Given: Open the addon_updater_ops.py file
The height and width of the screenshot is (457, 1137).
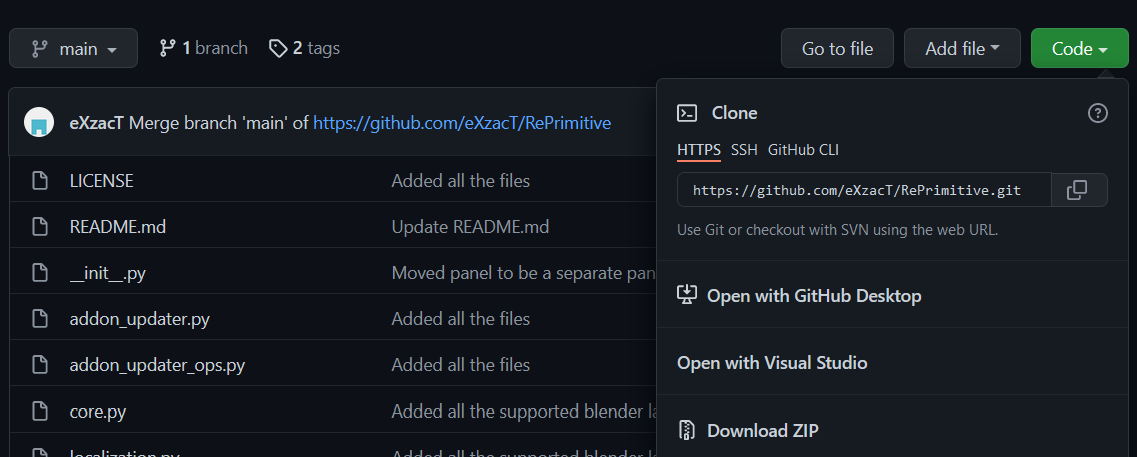Looking at the screenshot, I should pyautogui.click(x=157, y=366).
